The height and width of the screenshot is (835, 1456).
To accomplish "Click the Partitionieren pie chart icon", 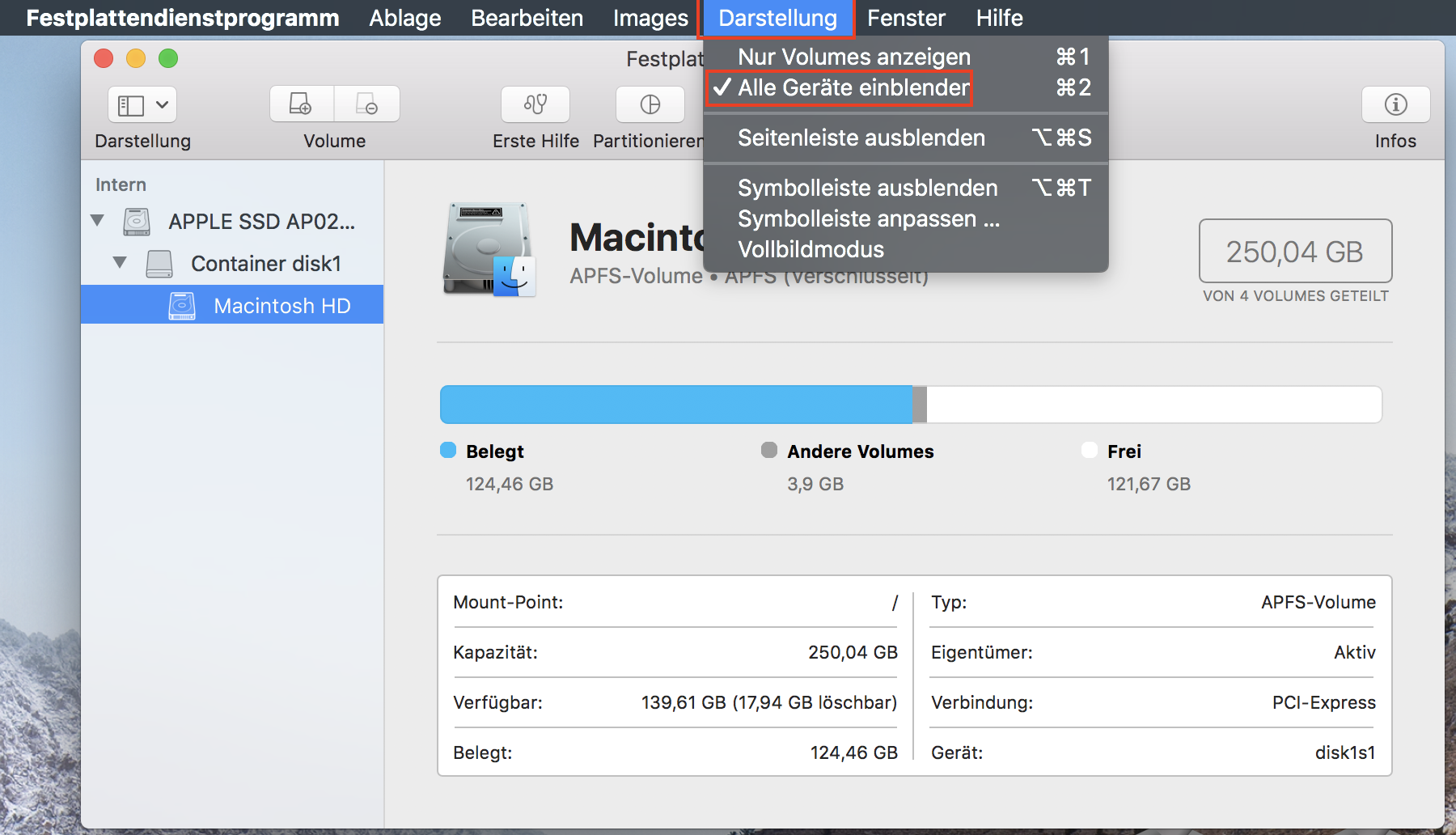I will coord(650,104).
